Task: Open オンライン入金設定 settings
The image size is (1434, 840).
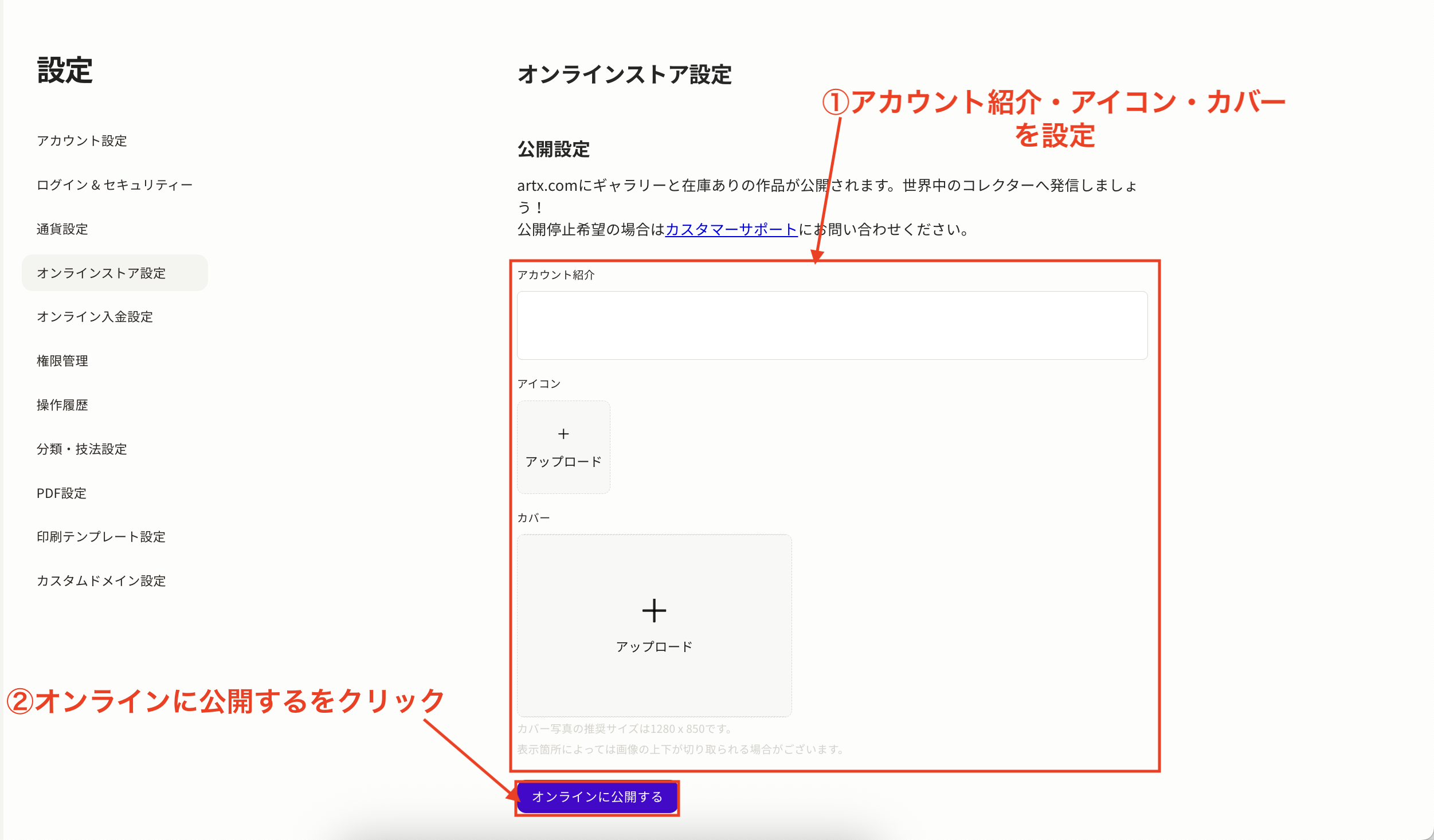Action: pyautogui.click(x=95, y=317)
